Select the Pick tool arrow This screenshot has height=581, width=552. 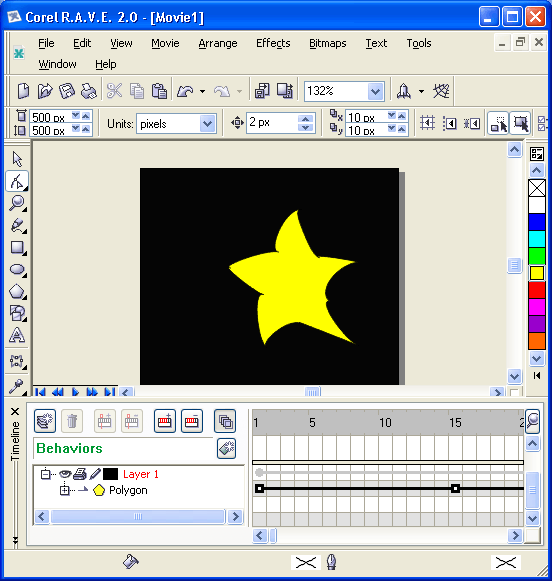[x=17, y=159]
